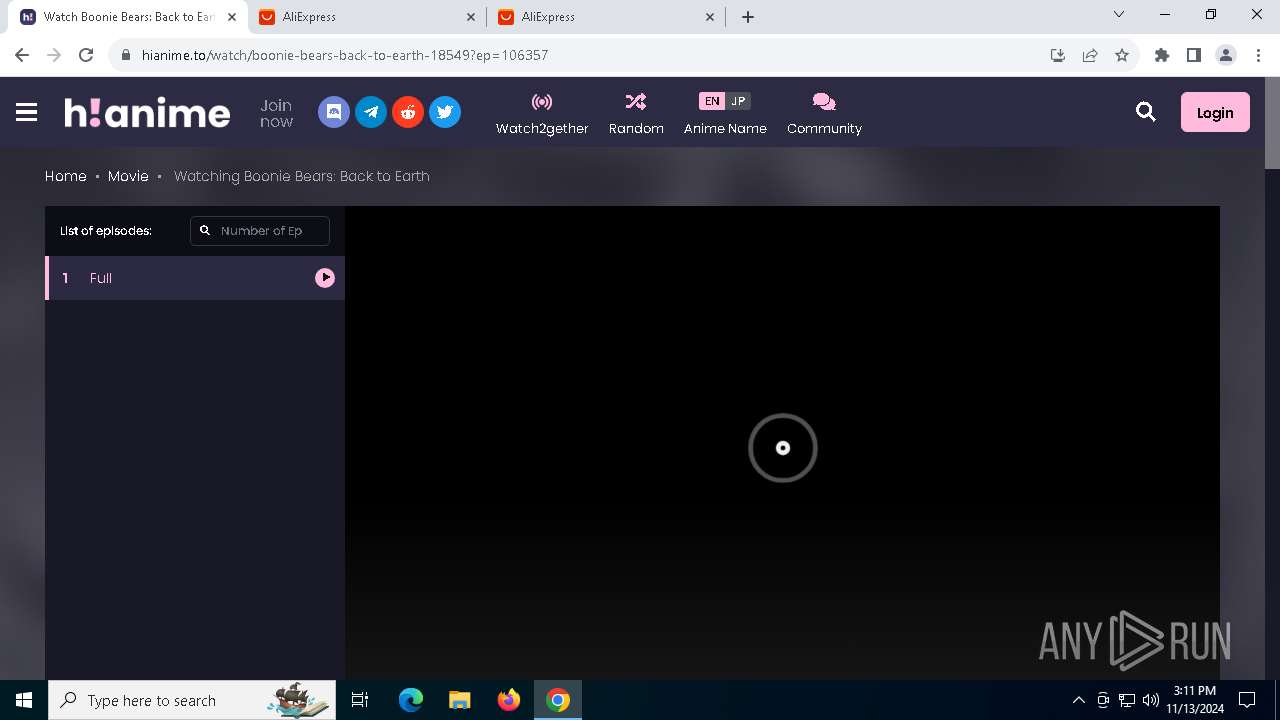Click the Login button

pyautogui.click(x=1215, y=112)
